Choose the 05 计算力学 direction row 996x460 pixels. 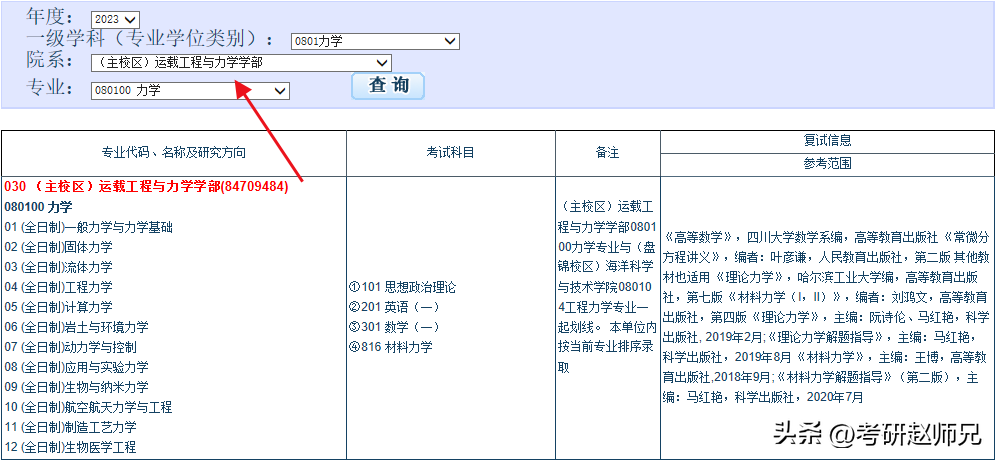pos(58,307)
